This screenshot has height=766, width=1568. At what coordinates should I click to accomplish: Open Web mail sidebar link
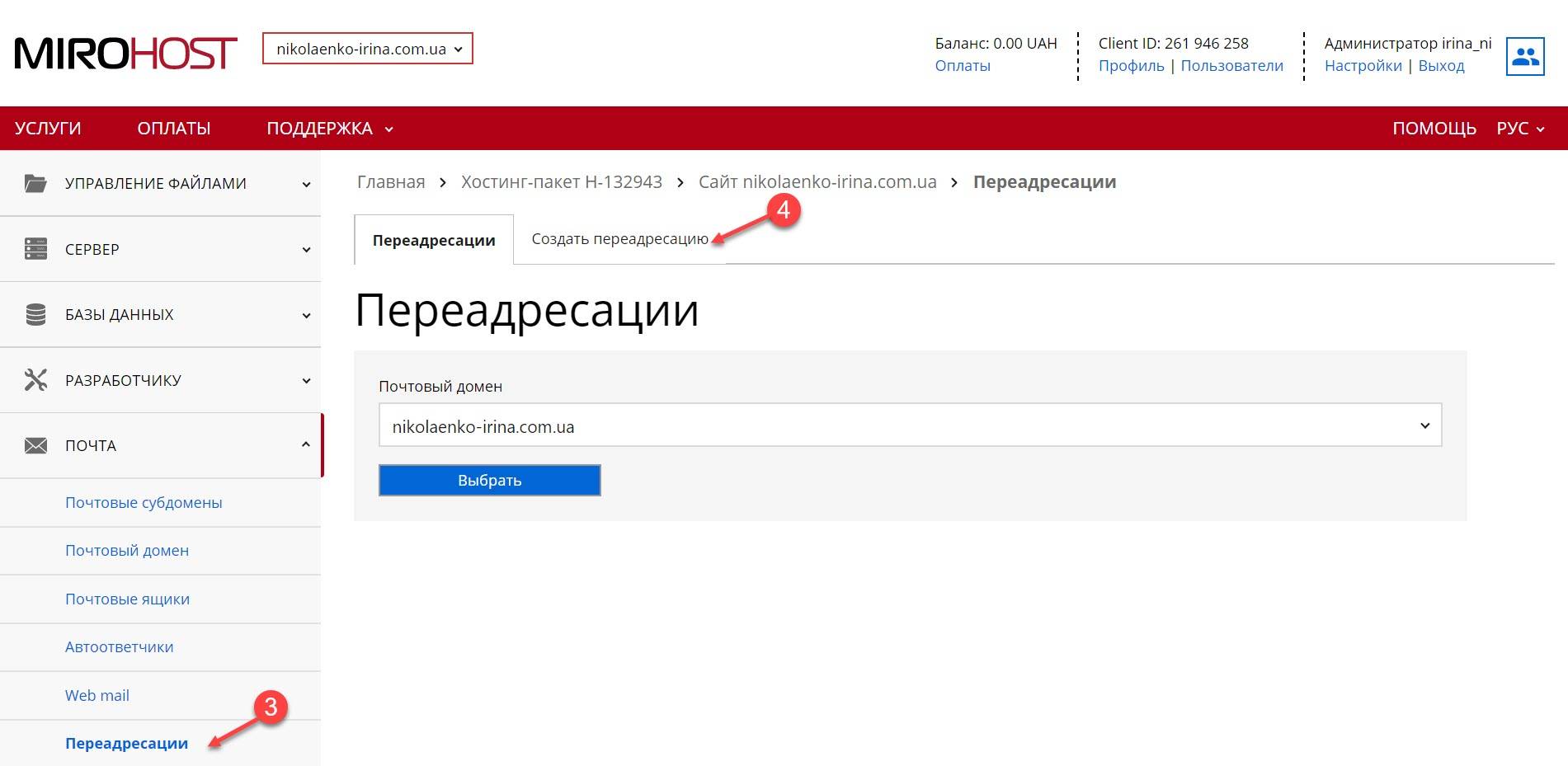coord(97,696)
